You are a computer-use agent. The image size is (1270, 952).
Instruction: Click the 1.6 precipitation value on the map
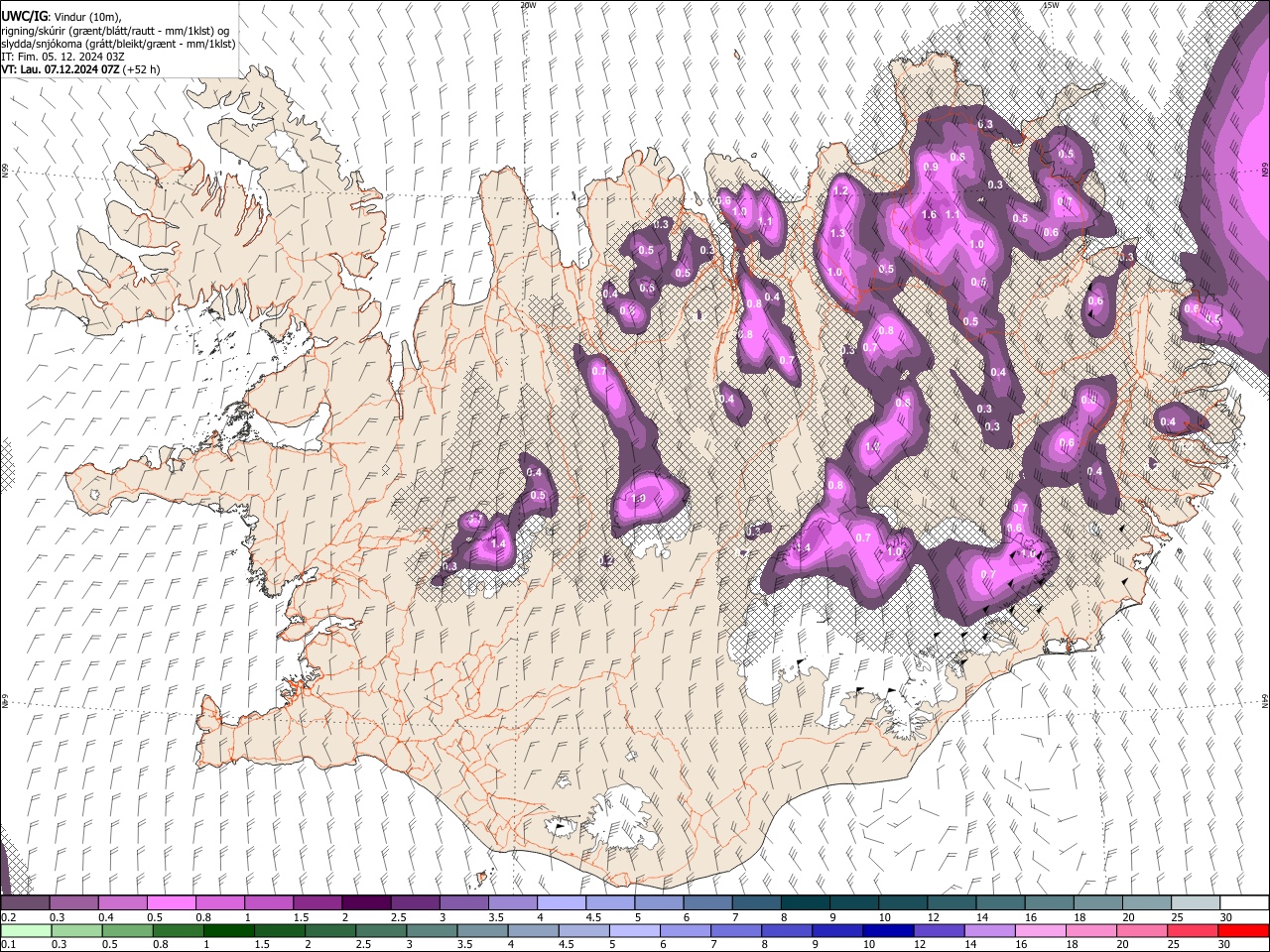(930, 214)
